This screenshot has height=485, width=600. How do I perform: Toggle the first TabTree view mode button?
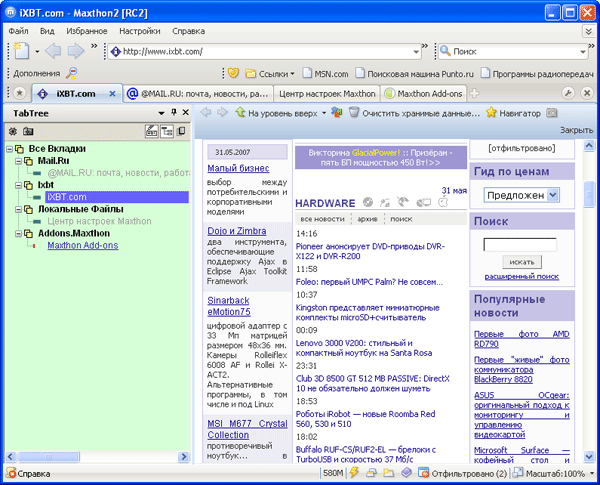[x=152, y=131]
